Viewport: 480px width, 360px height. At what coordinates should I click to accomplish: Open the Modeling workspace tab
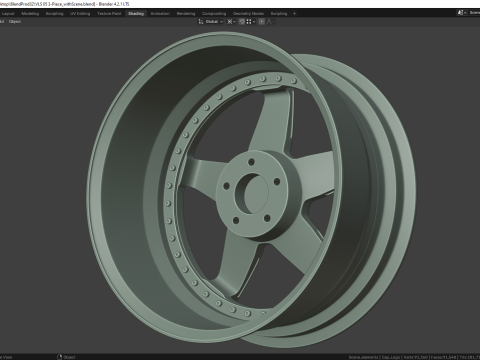pyautogui.click(x=30, y=14)
